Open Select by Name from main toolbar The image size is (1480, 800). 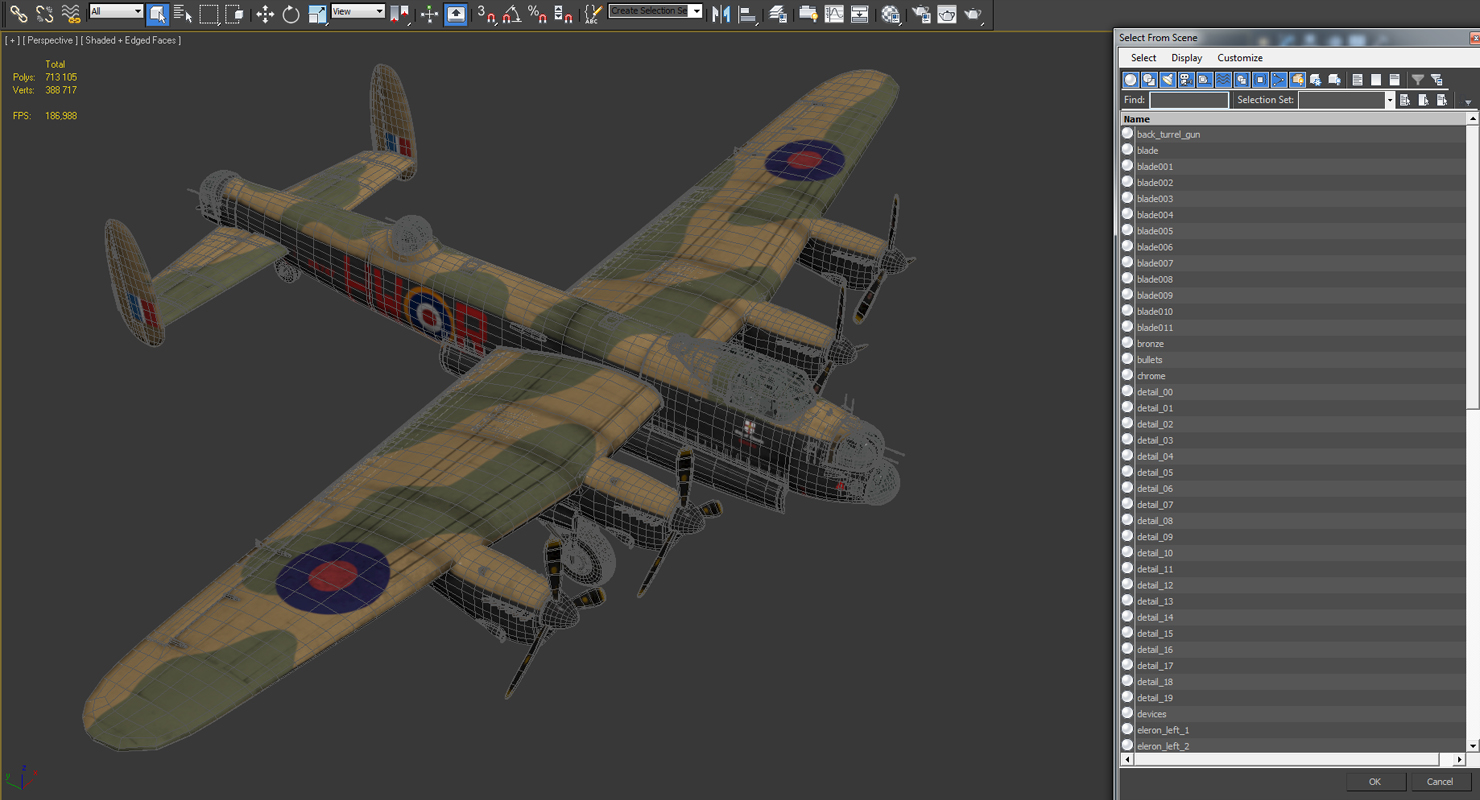click(182, 14)
